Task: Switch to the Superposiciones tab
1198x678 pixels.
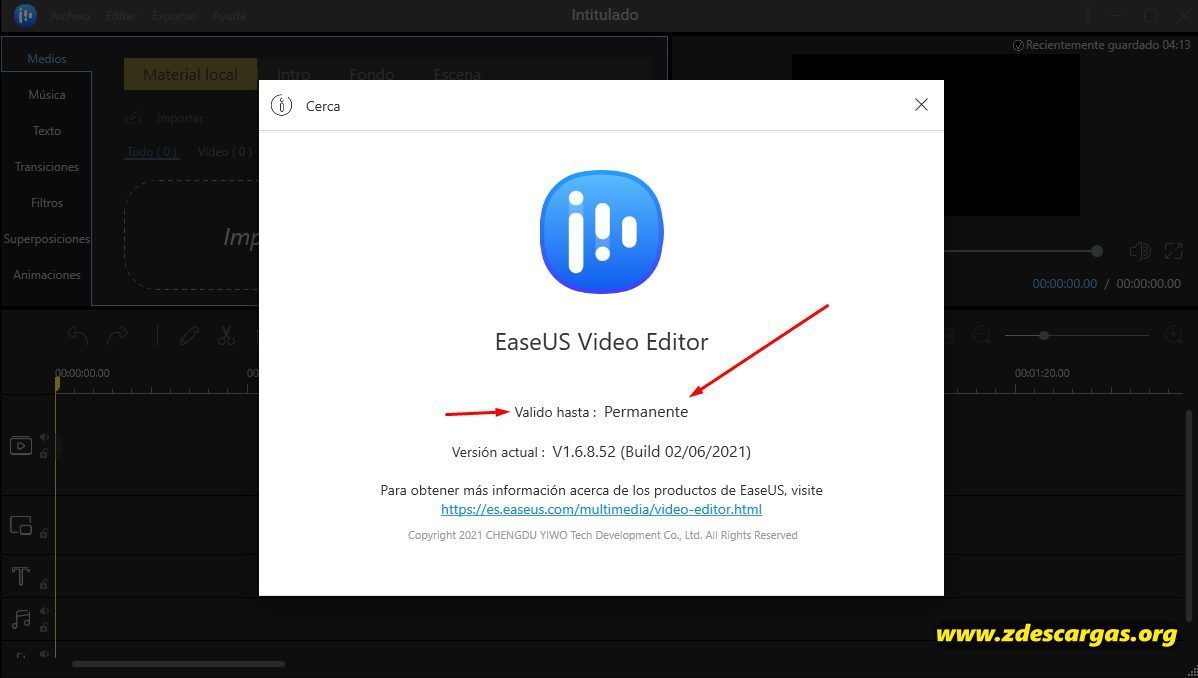Action: click(47, 238)
